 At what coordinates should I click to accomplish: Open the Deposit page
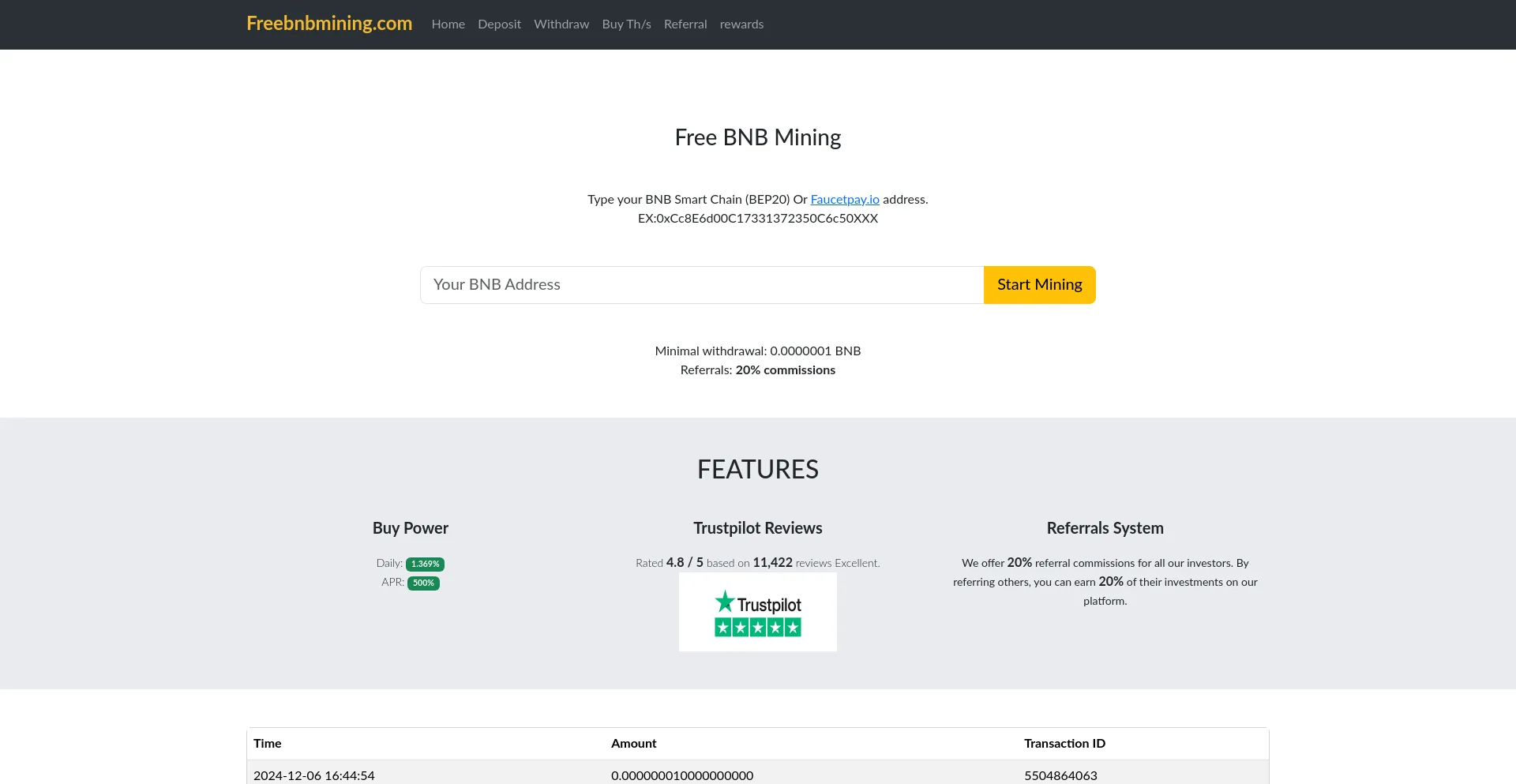pyautogui.click(x=499, y=24)
